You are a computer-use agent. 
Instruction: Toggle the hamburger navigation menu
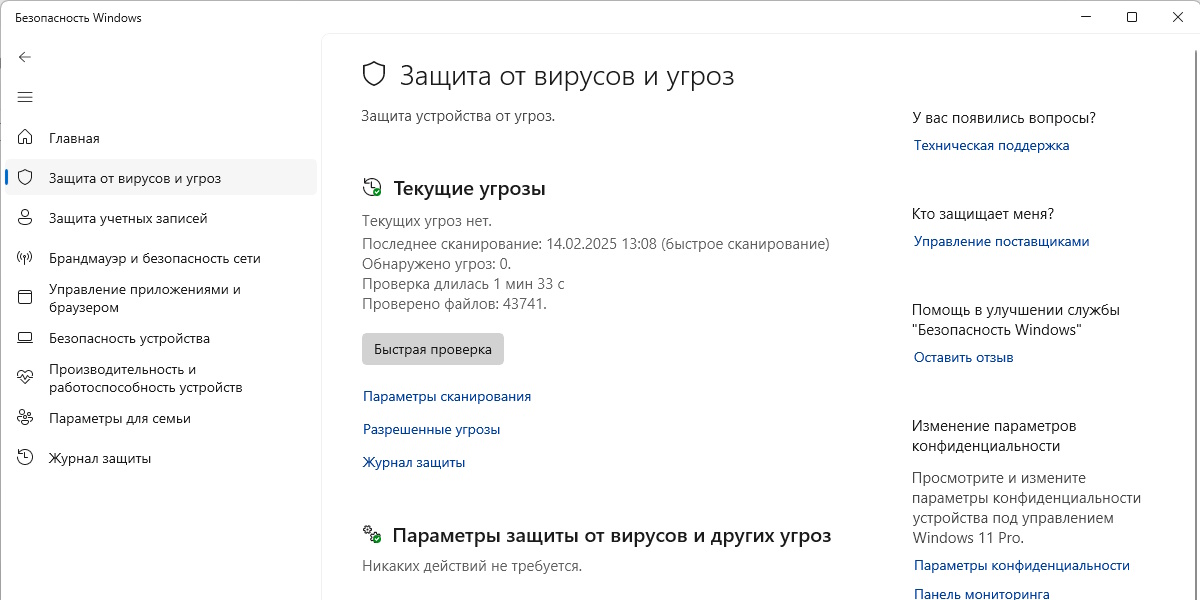pos(25,97)
